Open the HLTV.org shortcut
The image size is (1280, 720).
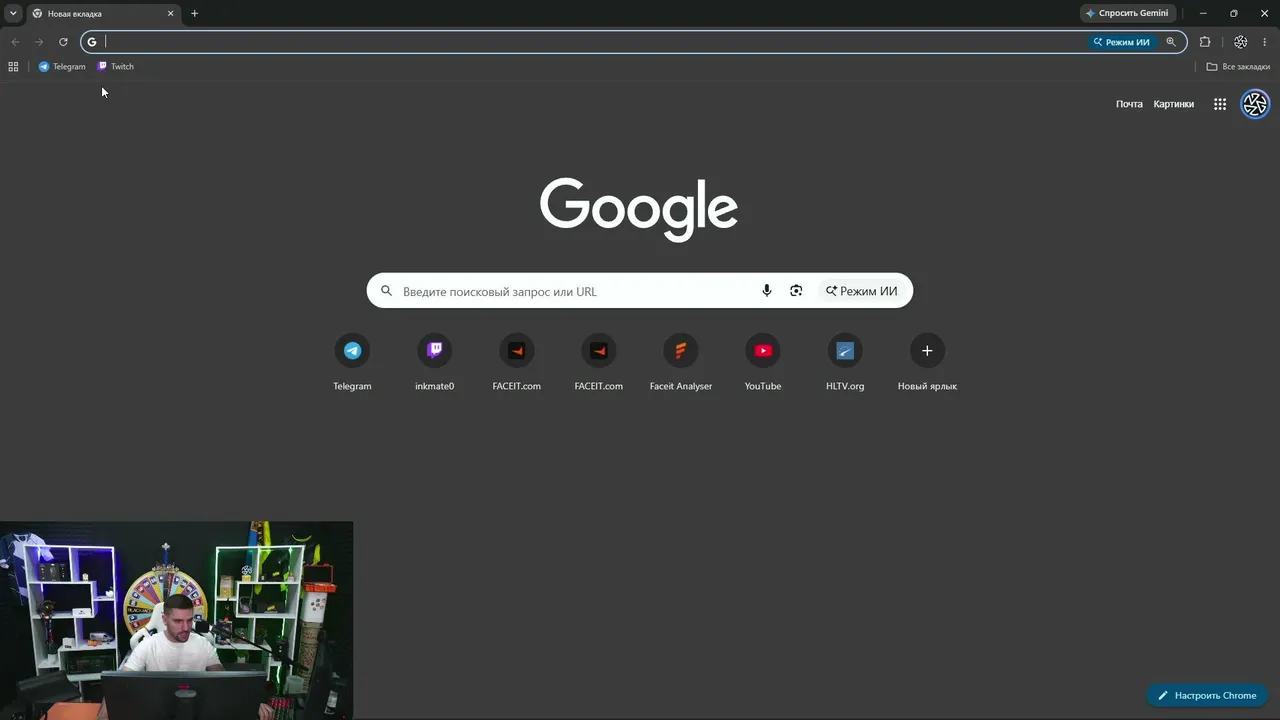pyautogui.click(x=845, y=363)
